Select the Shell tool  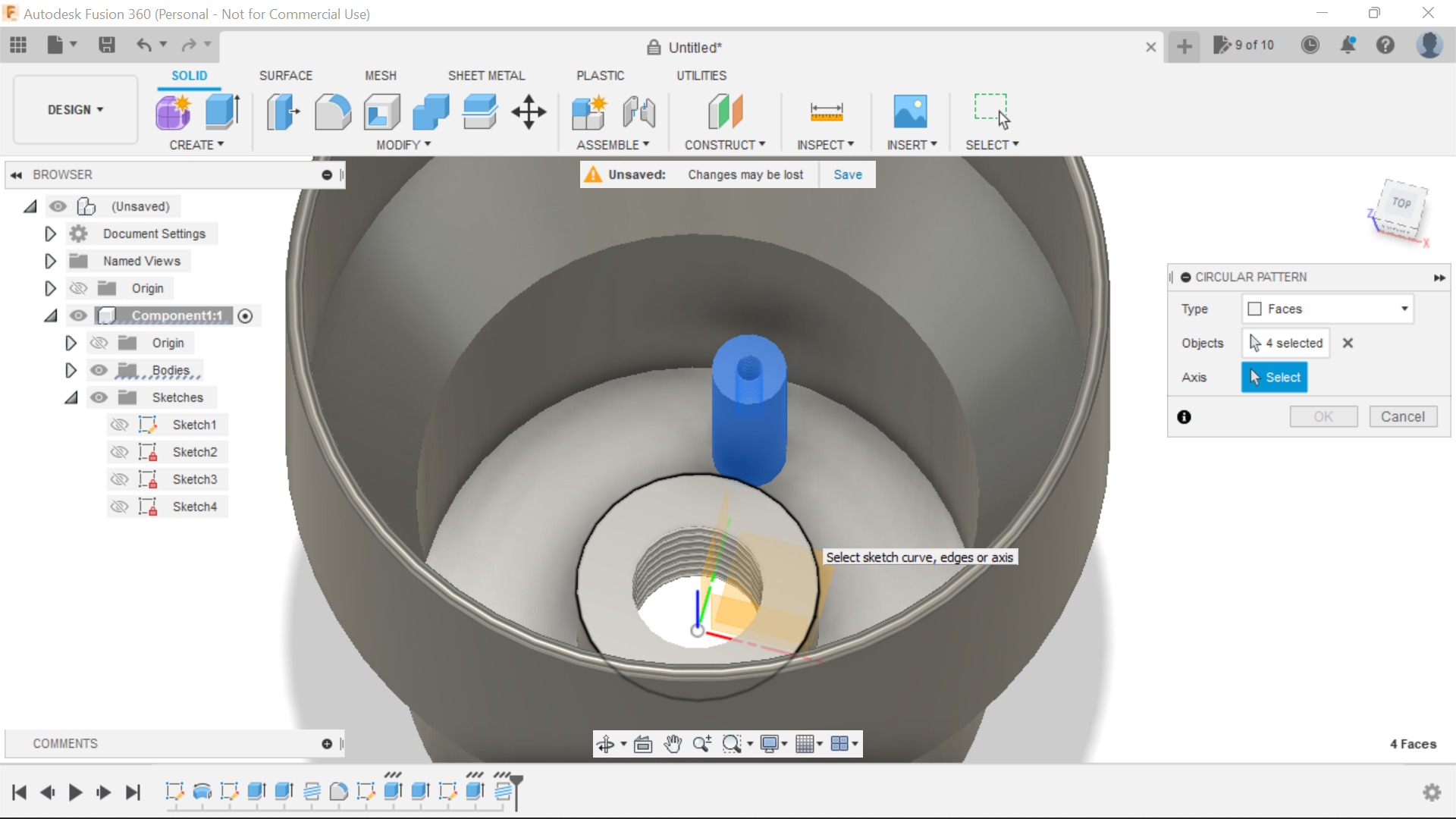(382, 112)
